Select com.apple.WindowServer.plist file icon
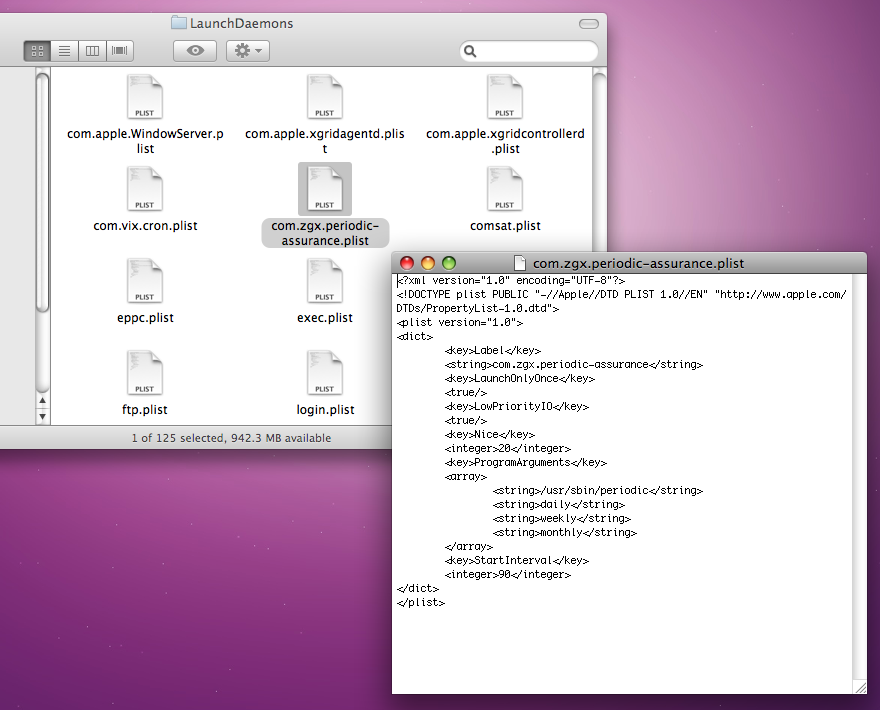 point(145,97)
